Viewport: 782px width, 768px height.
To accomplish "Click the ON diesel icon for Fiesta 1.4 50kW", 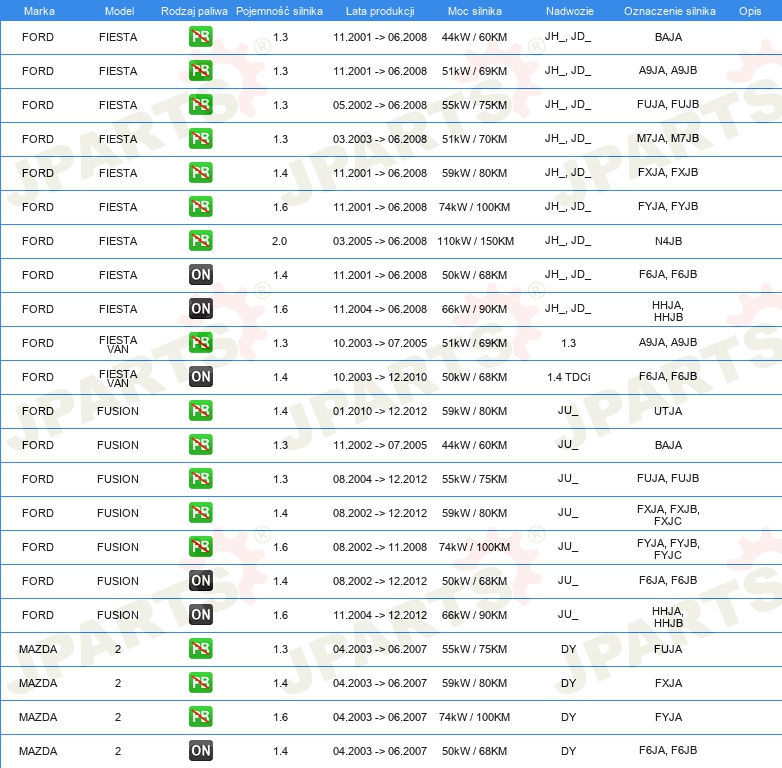I will tap(200, 275).
